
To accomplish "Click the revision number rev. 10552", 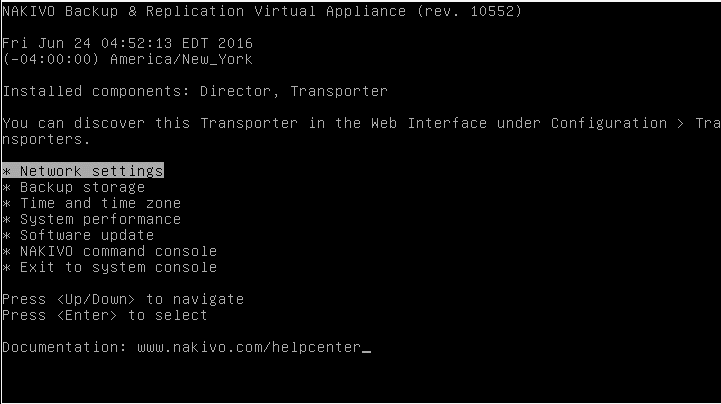I will [x=470, y=11].
